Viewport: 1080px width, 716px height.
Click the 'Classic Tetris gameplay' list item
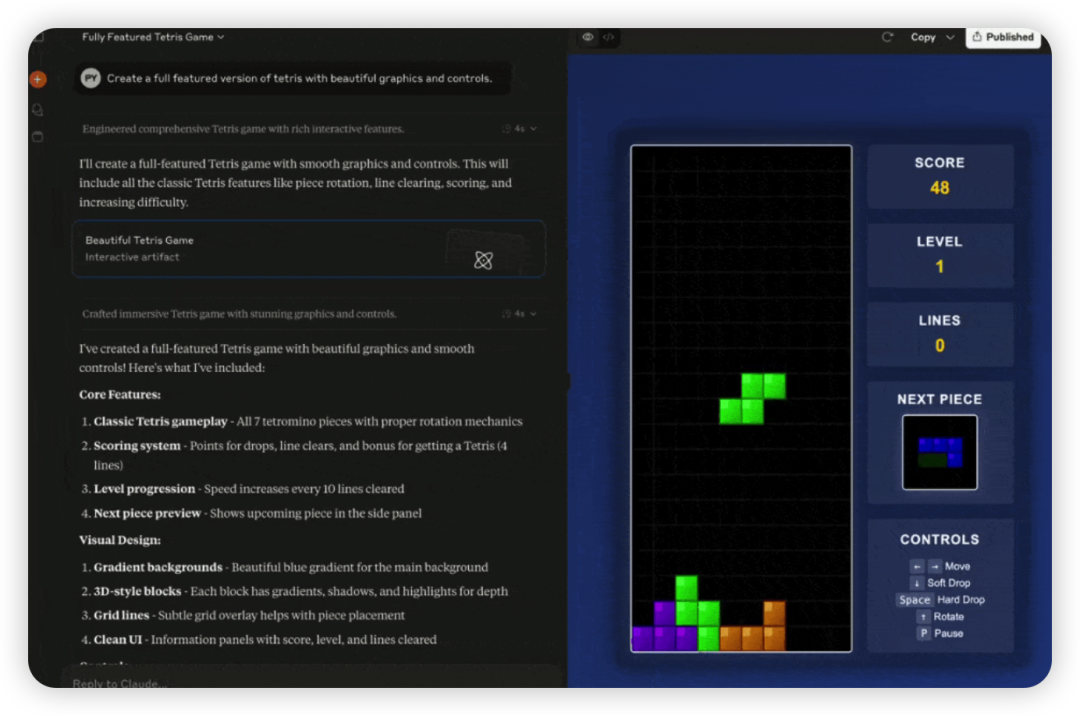[x=308, y=421]
